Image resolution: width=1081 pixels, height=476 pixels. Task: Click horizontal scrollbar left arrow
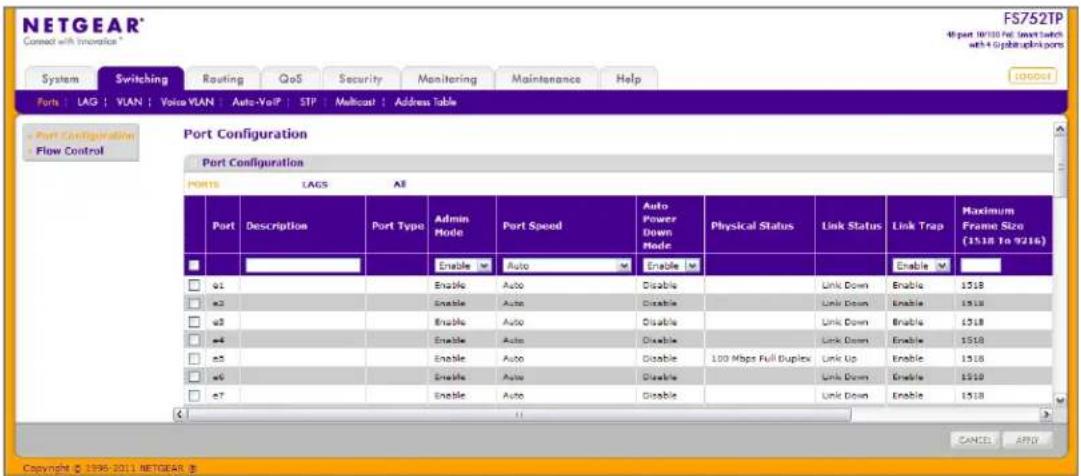(x=181, y=416)
